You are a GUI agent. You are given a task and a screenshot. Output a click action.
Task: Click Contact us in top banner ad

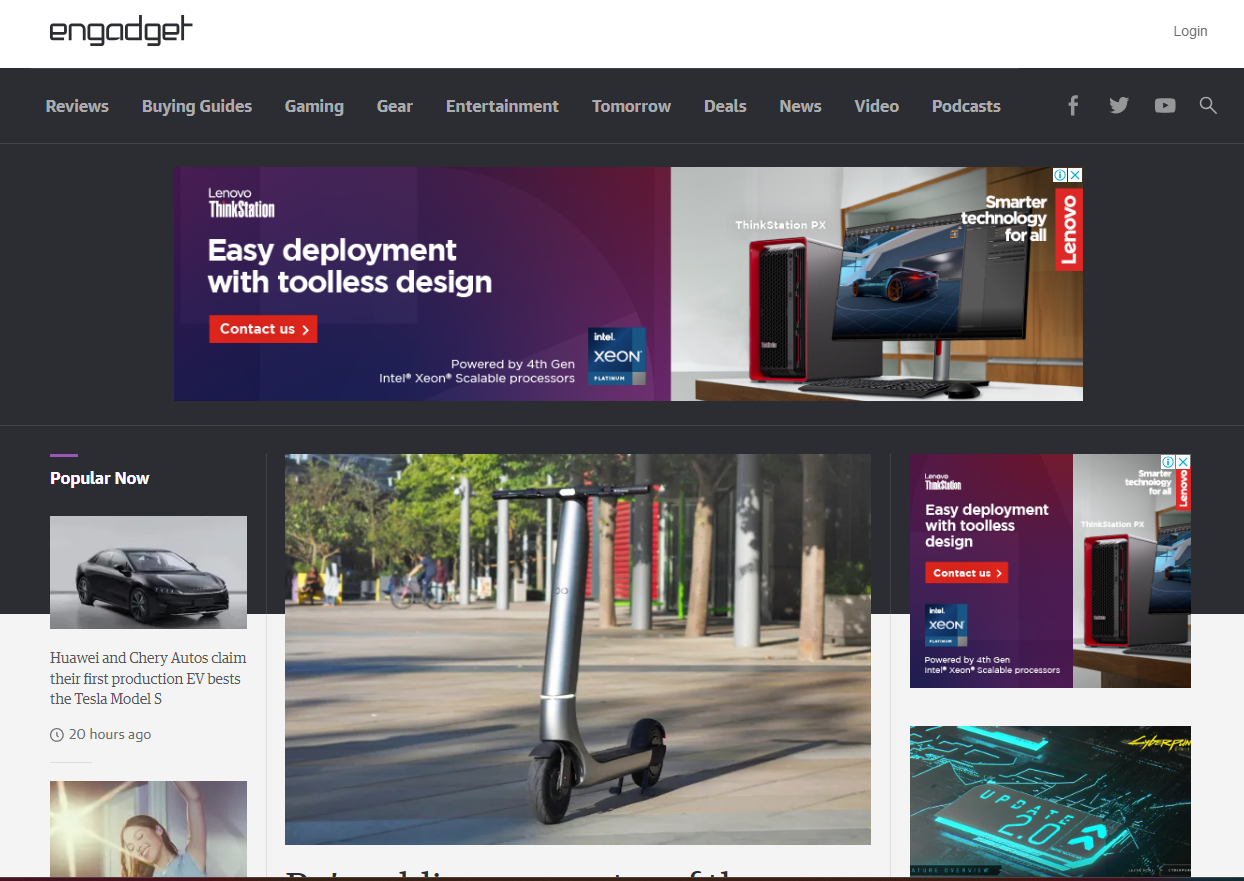point(263,329)
